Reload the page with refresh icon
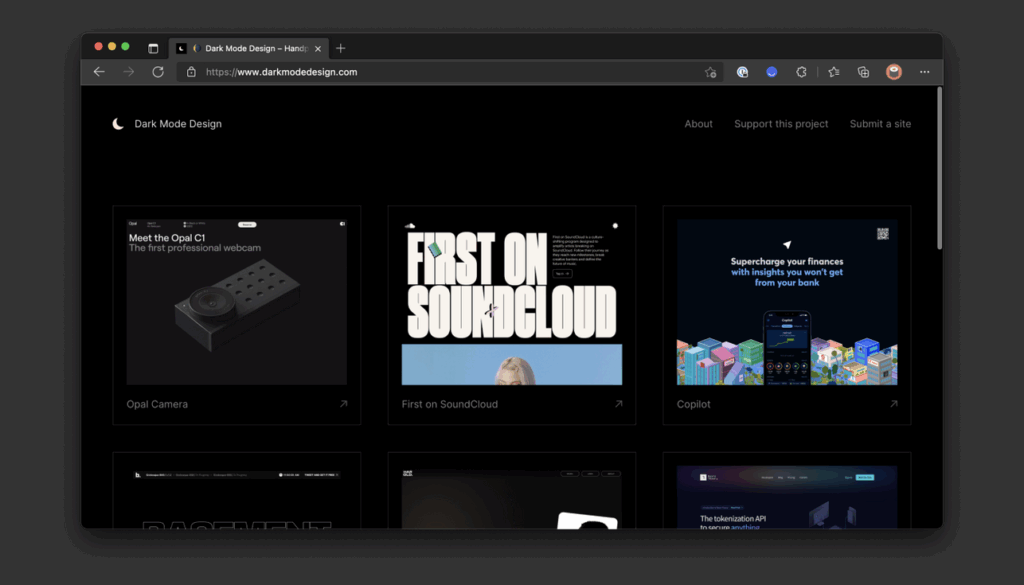The image size is (1024, 585). coord(158,72)
